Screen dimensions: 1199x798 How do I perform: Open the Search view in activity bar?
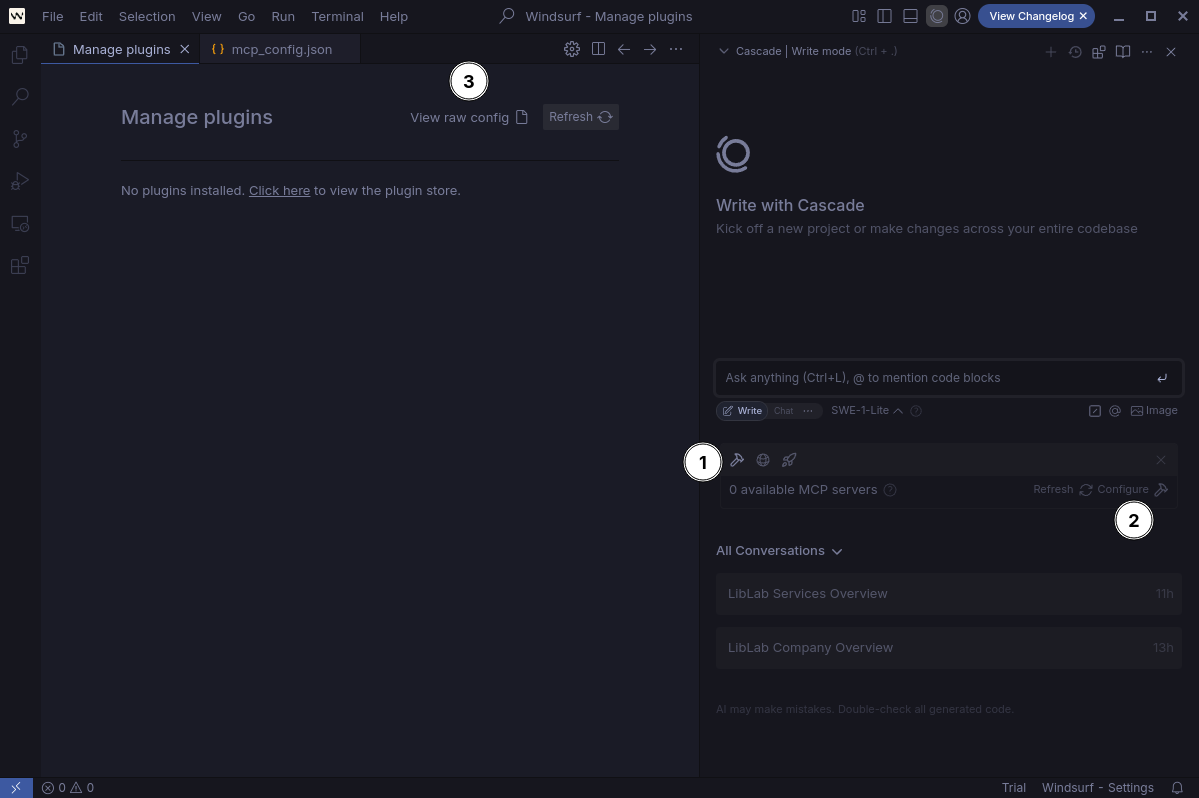click(20, 96)
